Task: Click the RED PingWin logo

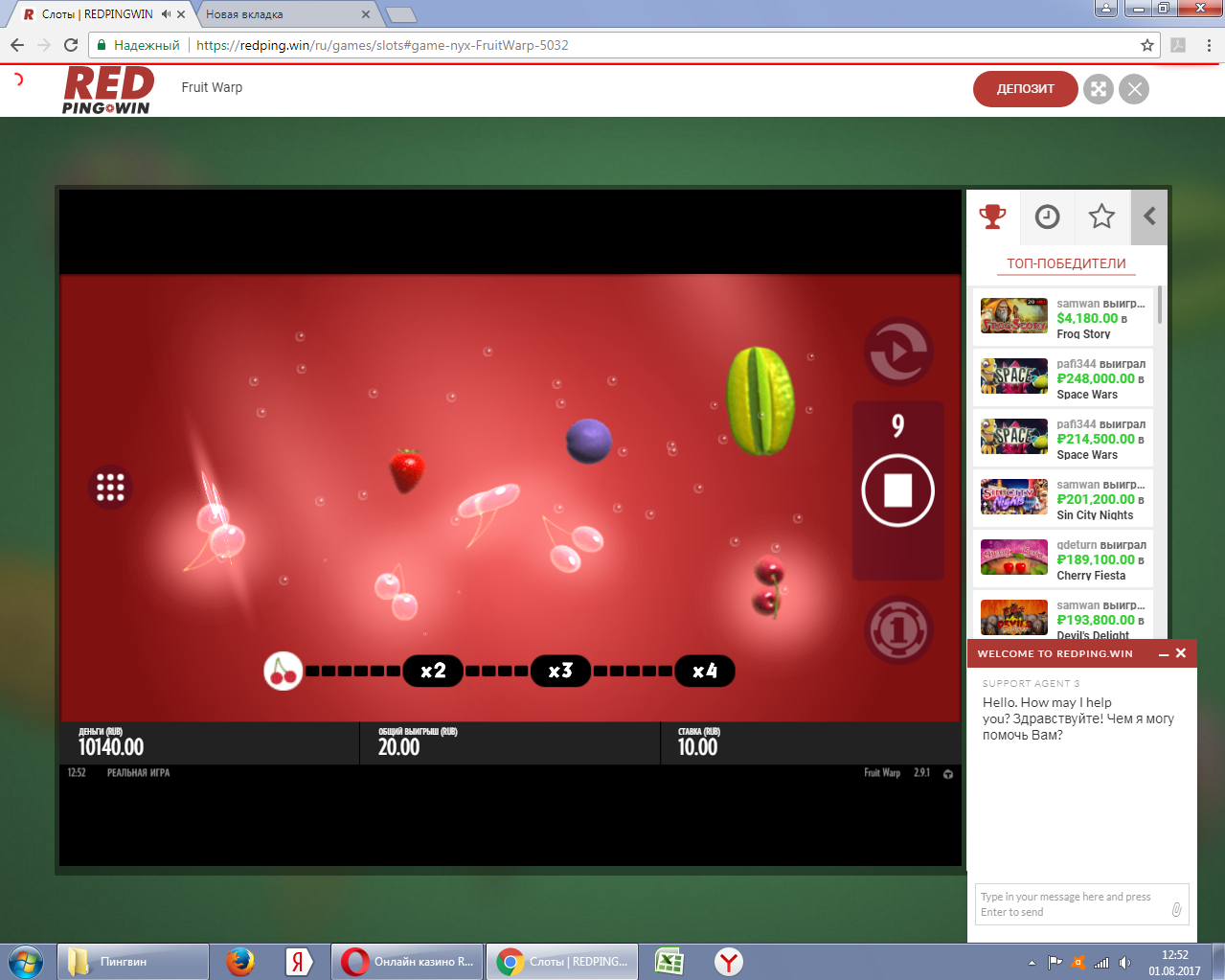Action: pyautogui.click(x=108, y=90)
